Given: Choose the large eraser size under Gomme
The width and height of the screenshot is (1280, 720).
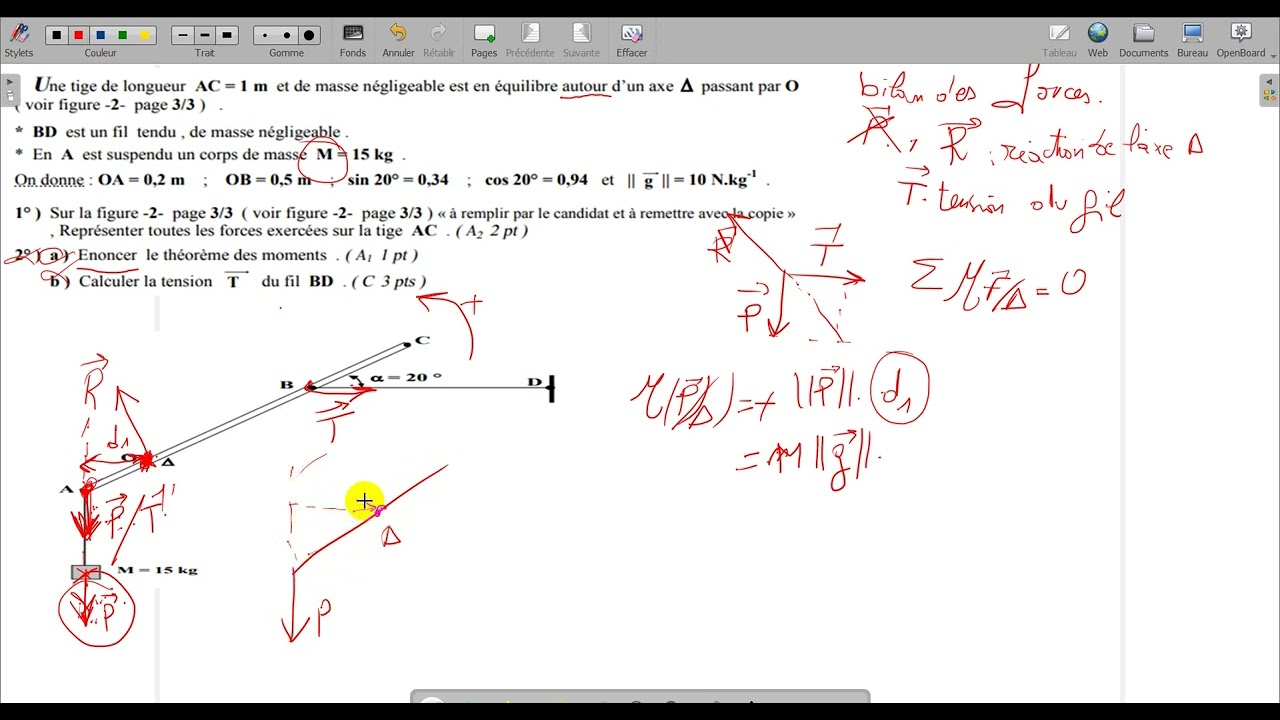Looking at the screenshot, I should [309, 35].
